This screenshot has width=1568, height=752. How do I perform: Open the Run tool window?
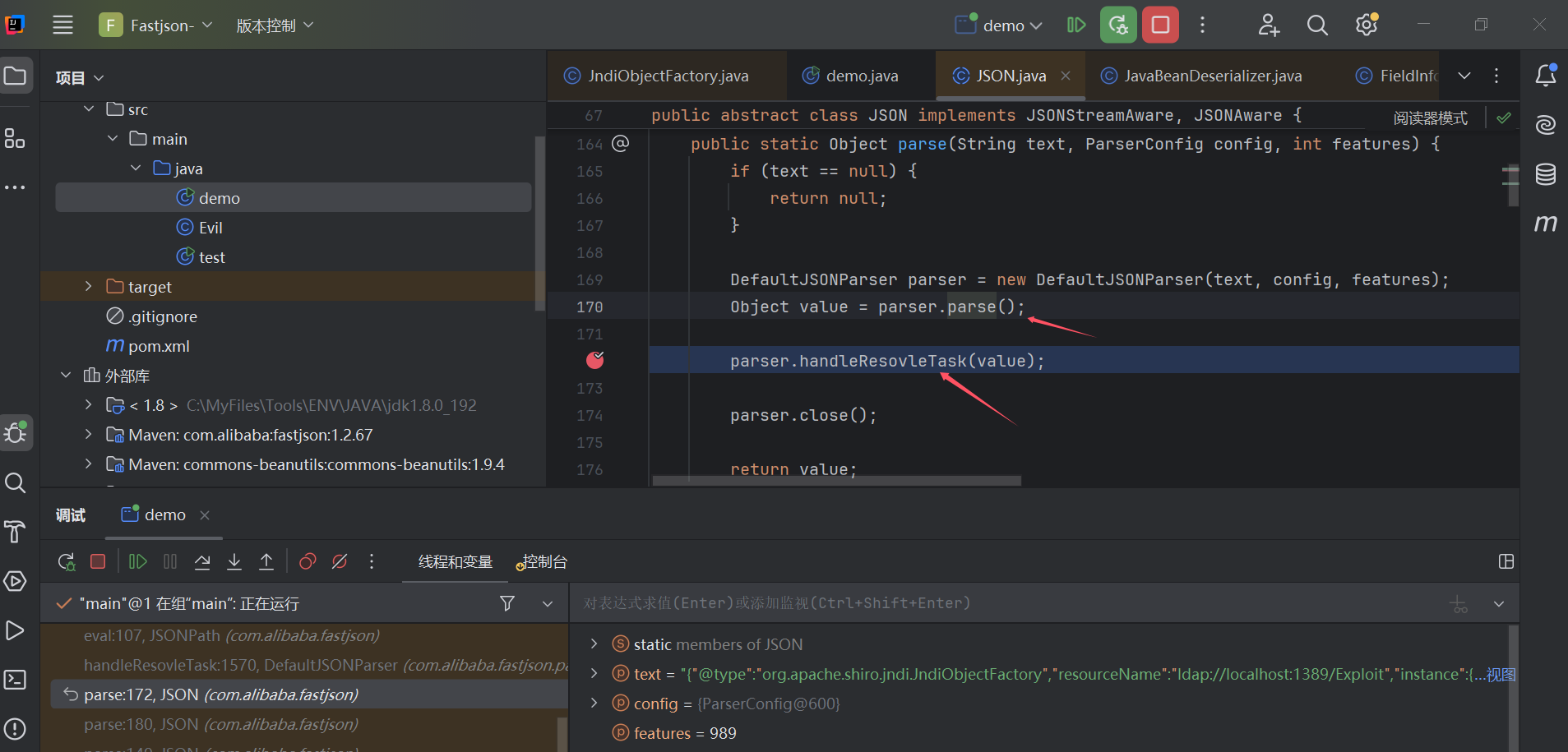click(15, 630)
